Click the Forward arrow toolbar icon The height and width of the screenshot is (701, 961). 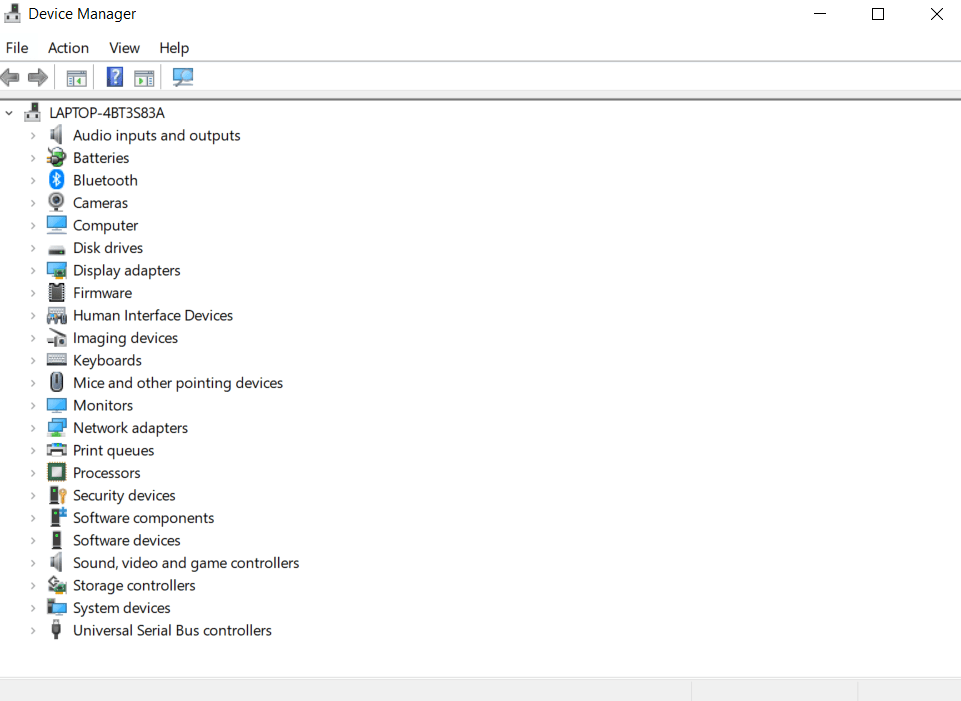click(x=38, y=77)
